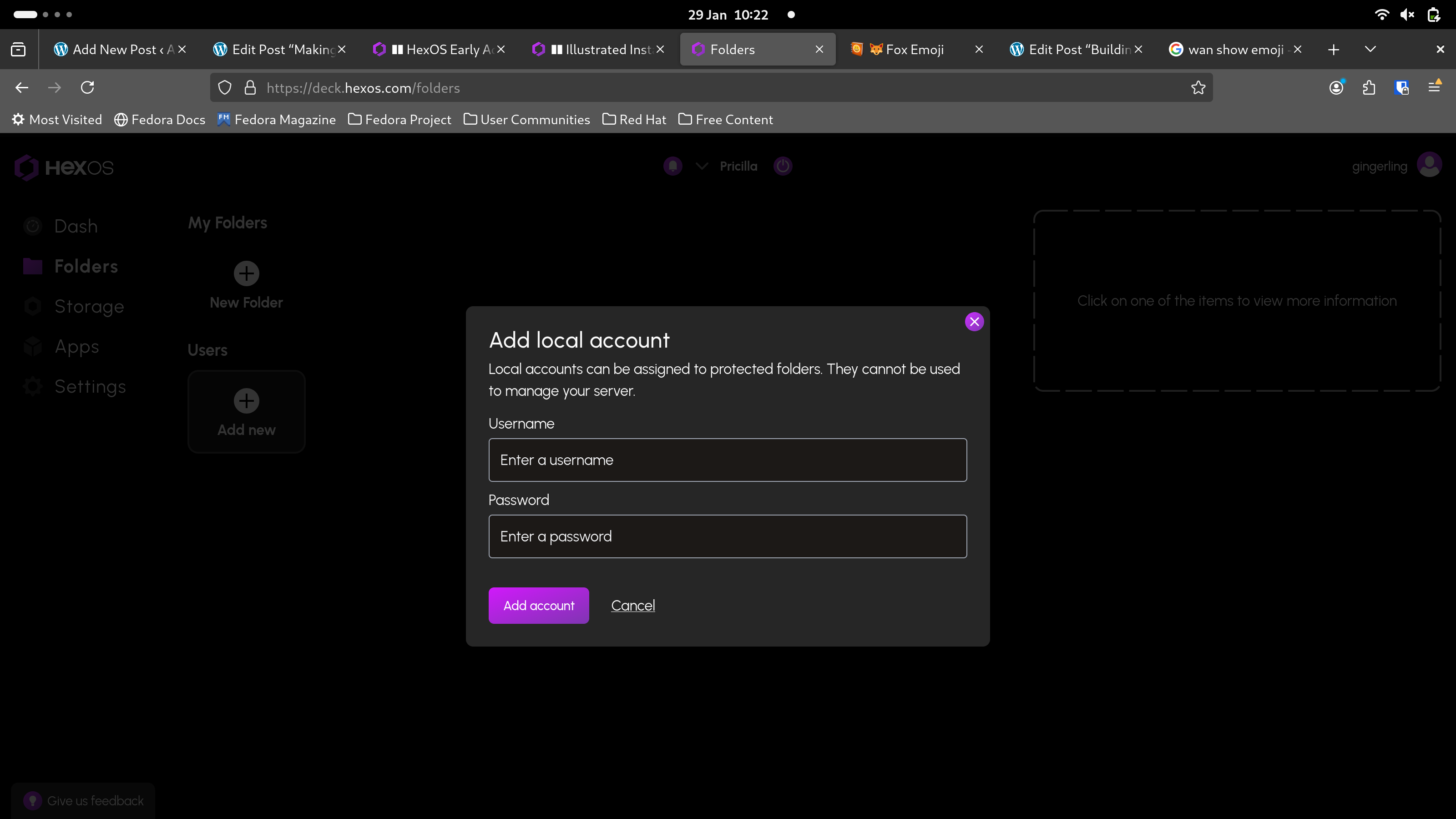1456x819 pixels.
Task: Click the Wi-Fi status icon
Action: [x=1382, y=15]
